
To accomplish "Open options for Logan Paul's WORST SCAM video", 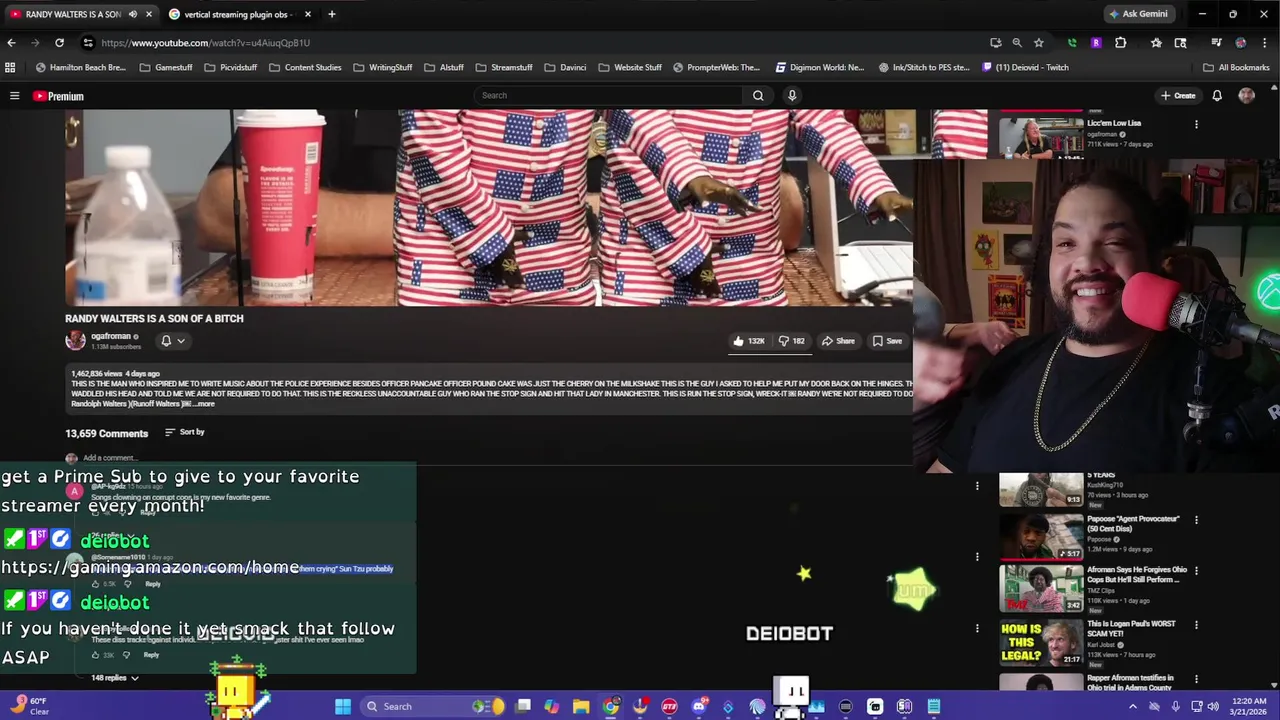I will (1196, 625).
